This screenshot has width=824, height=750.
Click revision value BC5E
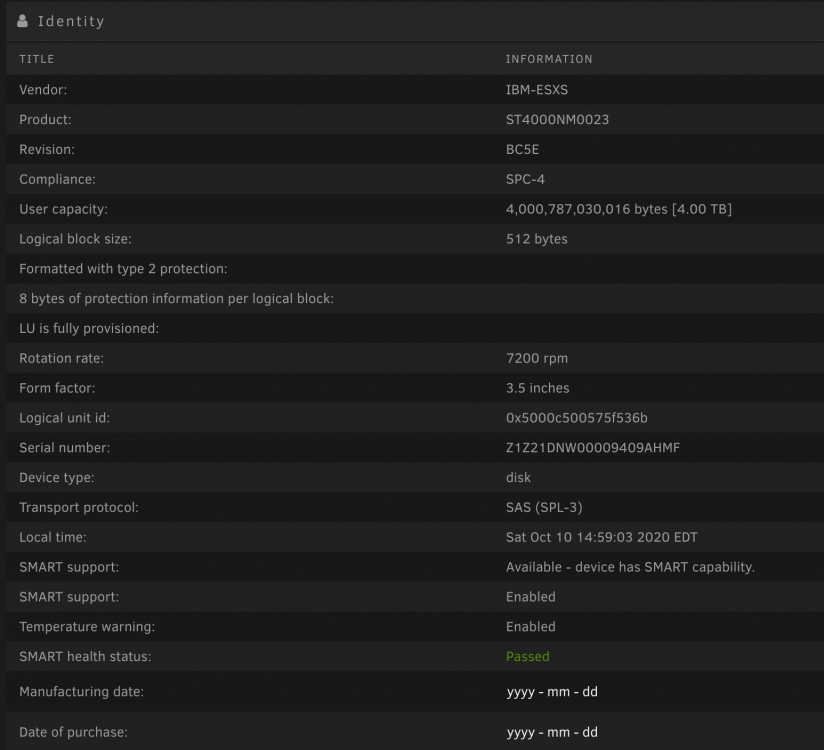tap(522, 150)
